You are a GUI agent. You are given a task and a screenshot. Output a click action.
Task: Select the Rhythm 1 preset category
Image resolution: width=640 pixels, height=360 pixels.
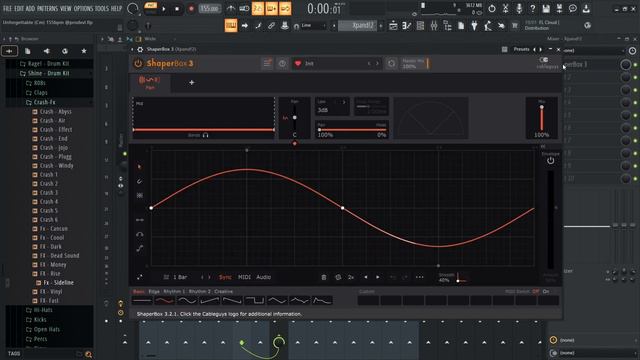coord(174,291)
